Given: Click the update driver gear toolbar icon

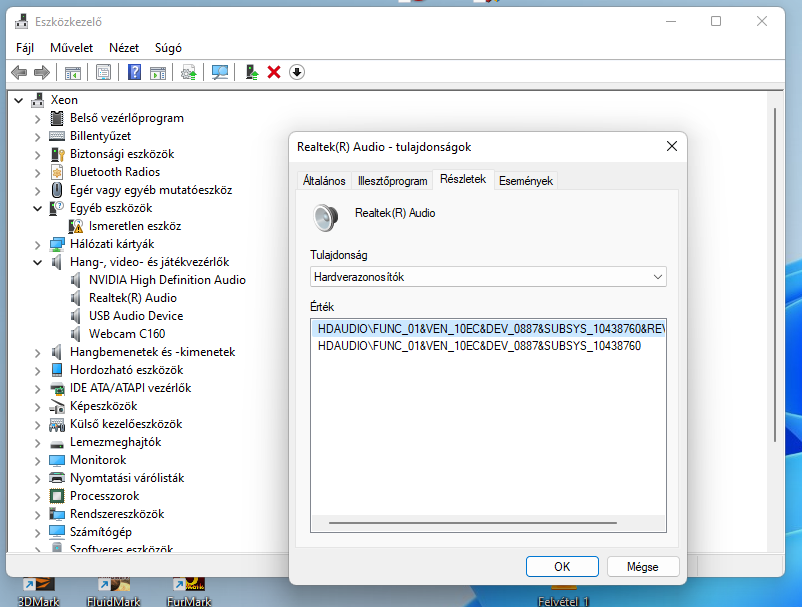Looking at the screenshot, I should [189, 73].
